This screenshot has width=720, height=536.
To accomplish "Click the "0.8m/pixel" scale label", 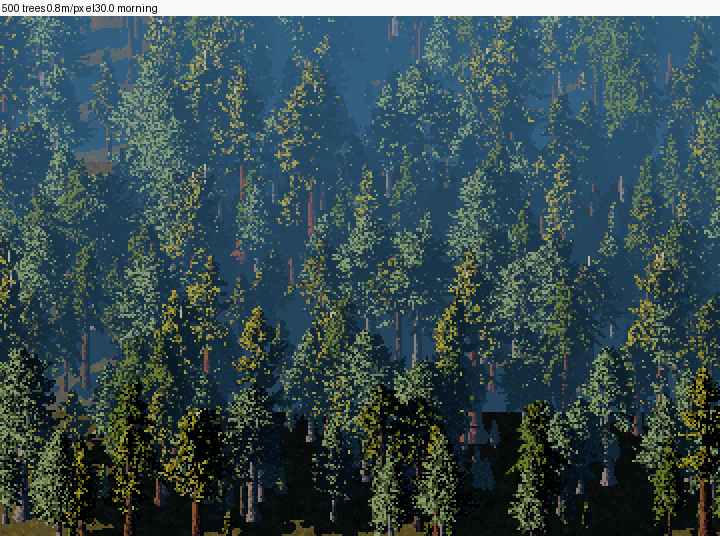I will [x=70, y=8].
